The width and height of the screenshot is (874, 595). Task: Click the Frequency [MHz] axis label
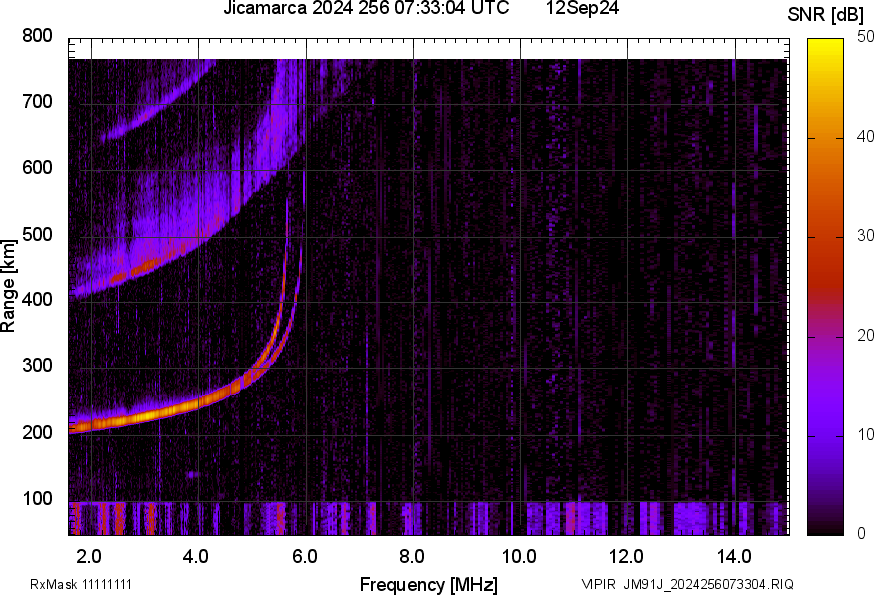point(428,584)
